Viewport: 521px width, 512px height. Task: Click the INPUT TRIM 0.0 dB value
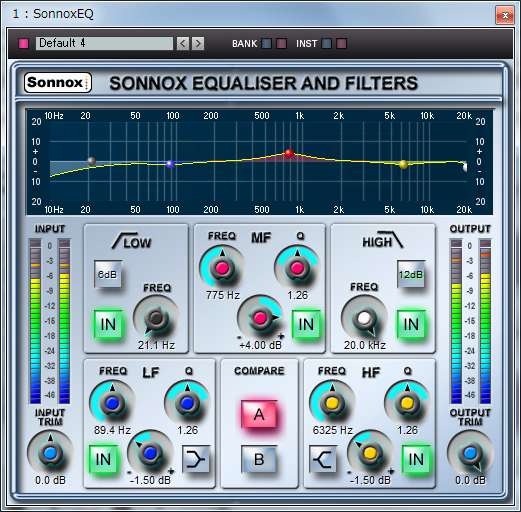tap(50, 480)
